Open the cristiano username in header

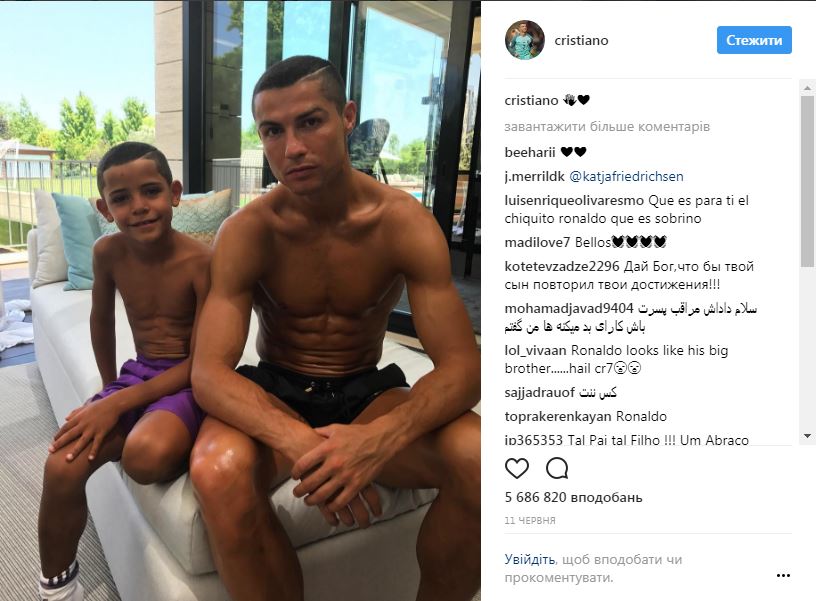point(581,40)
